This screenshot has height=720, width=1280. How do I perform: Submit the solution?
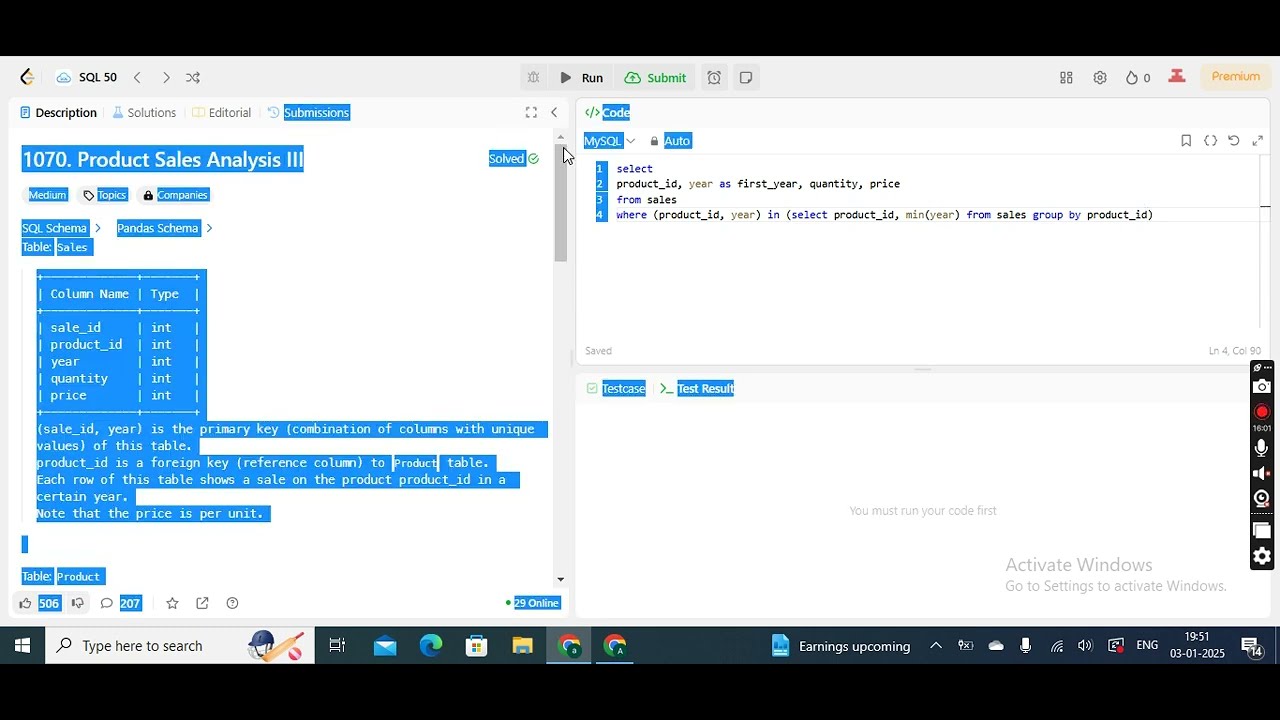pyautogui.click(x=656, y=77)
